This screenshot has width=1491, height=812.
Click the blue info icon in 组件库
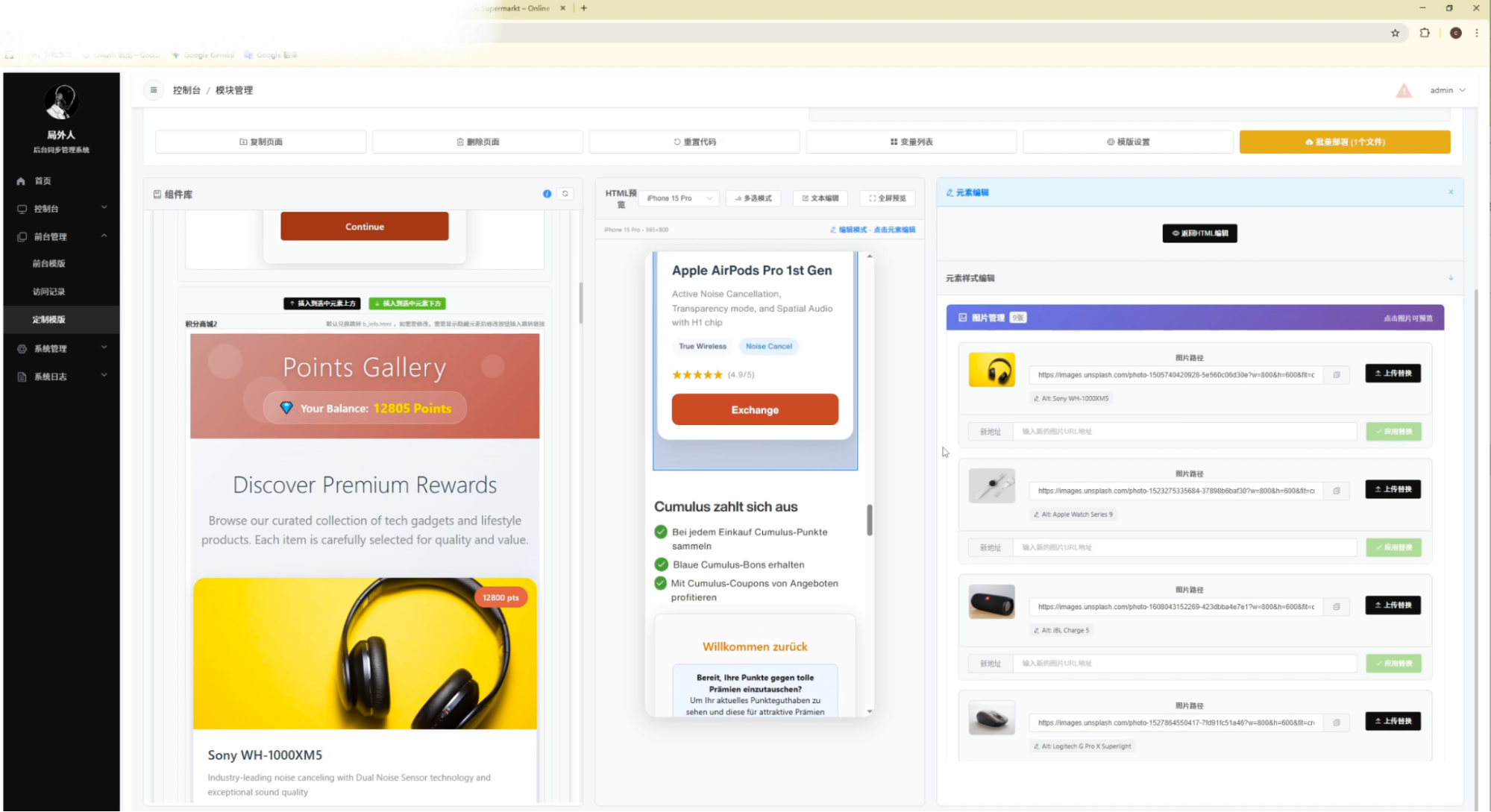(547, 194)
